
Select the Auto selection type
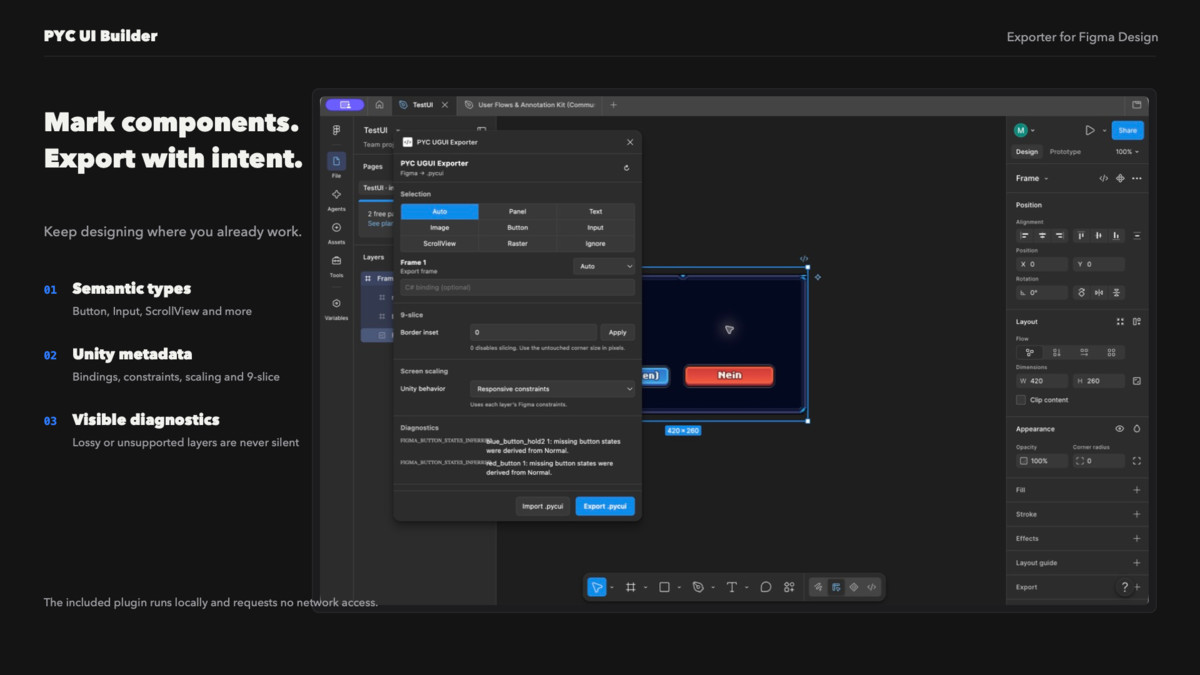[x=440, y=212]
